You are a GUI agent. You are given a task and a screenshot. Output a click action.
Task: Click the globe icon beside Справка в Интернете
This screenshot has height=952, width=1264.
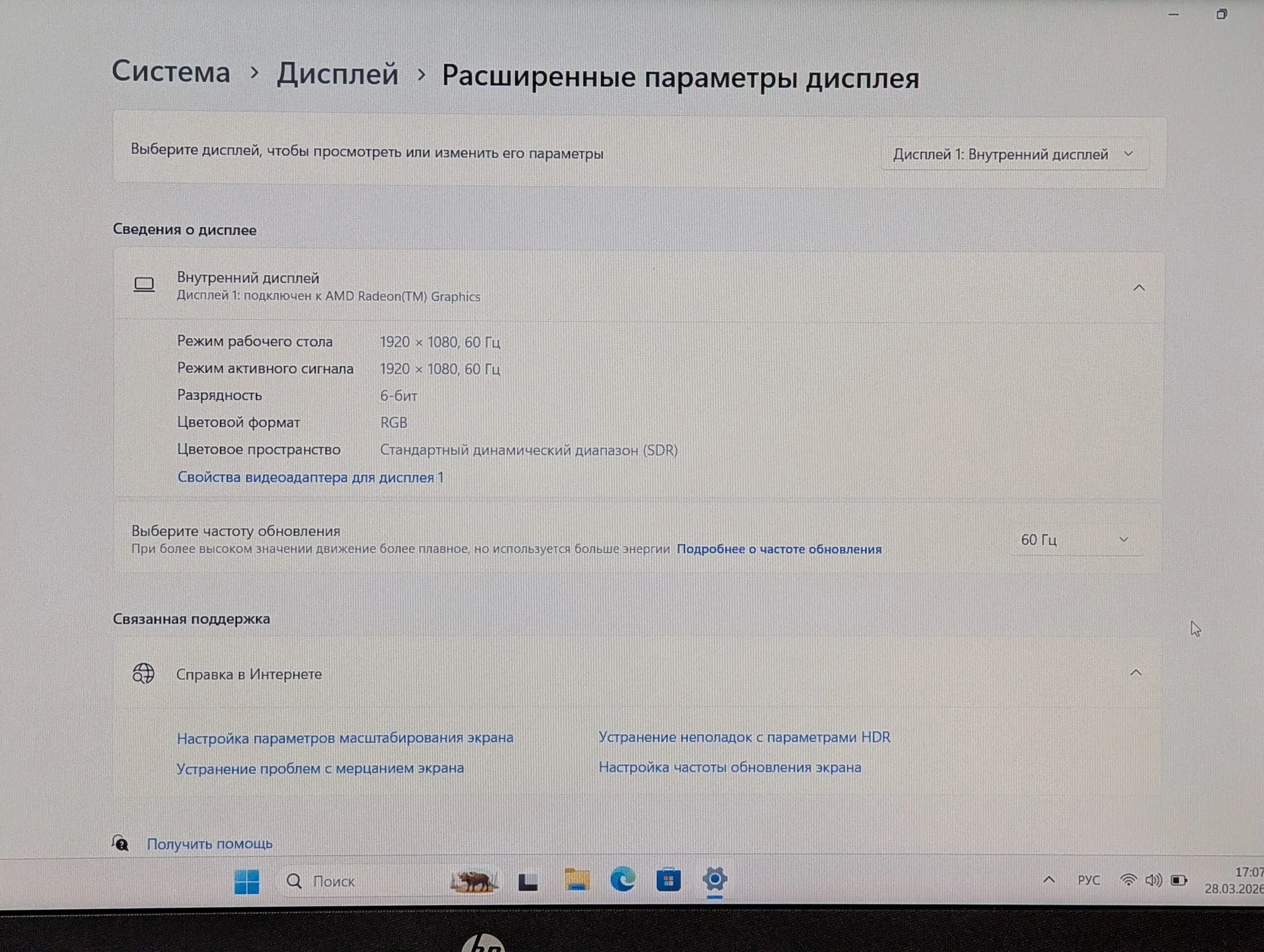coord(143,674)
